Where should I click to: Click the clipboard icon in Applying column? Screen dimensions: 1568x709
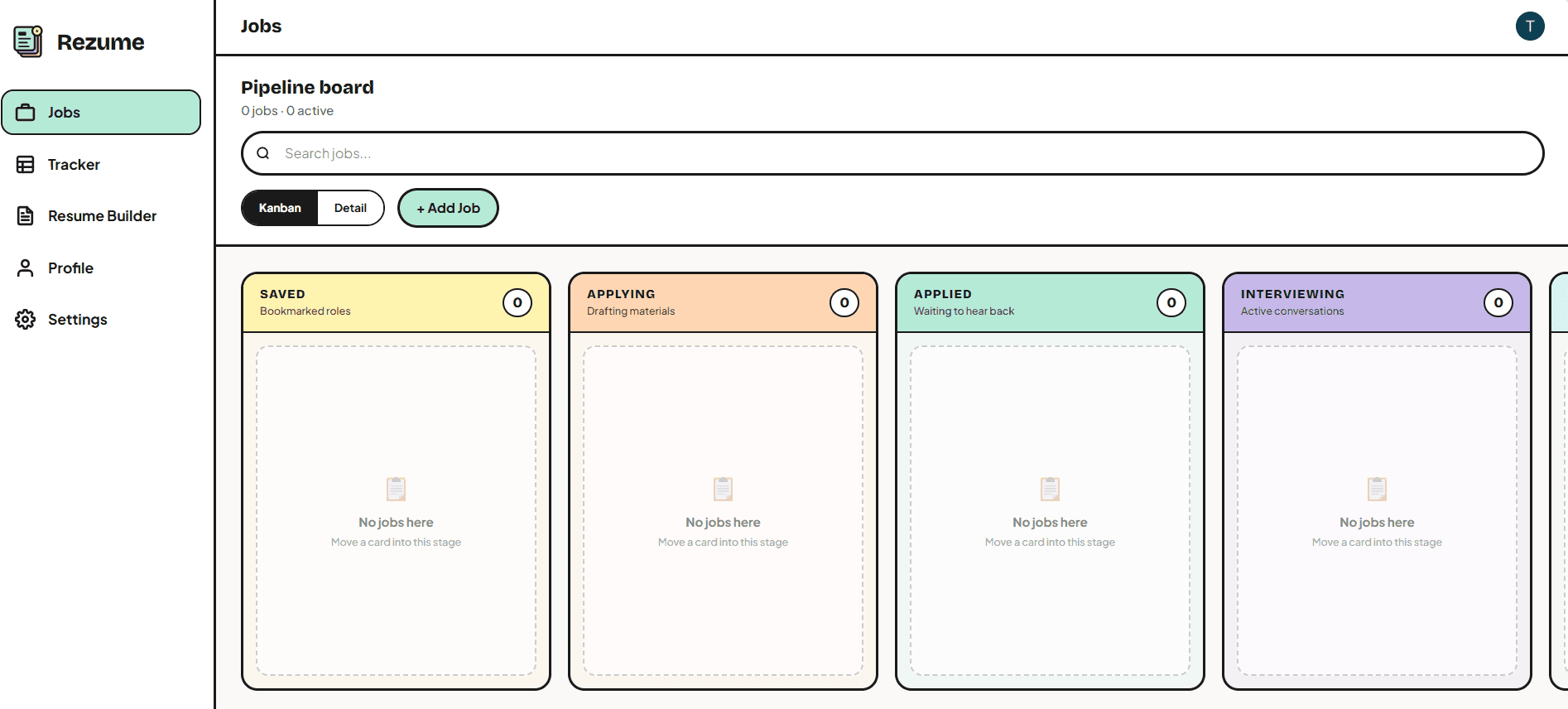[x=724, y=489]
